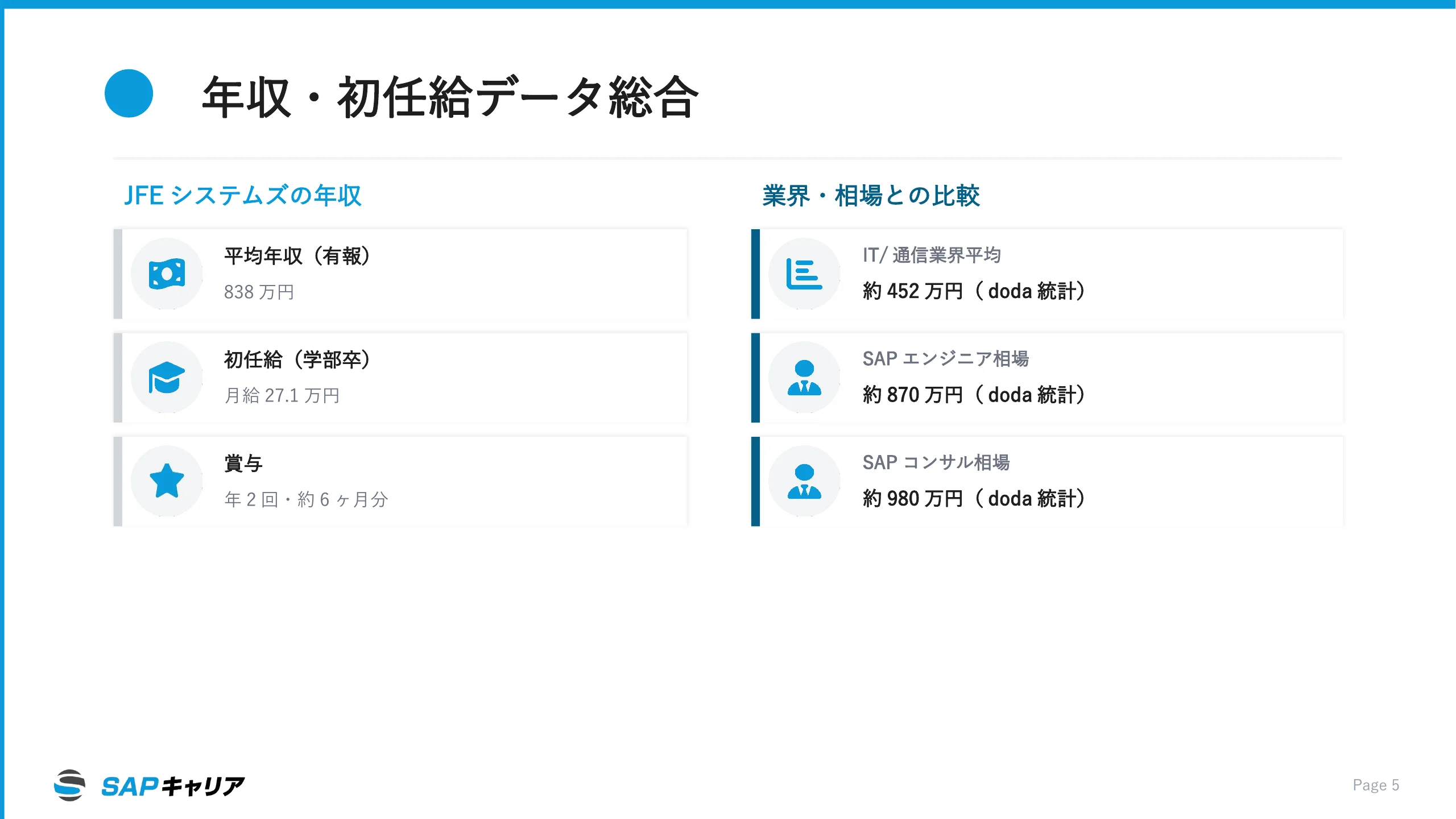Click the large blue circle beside title

click(x=129, y=94)
